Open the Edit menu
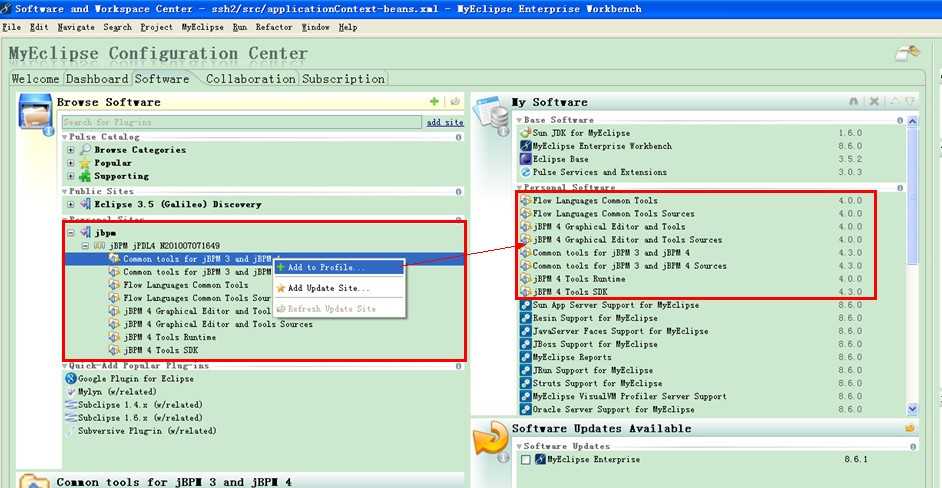This screenshot has width=942, height=488. pyautogui.click(x=39, y=27)
